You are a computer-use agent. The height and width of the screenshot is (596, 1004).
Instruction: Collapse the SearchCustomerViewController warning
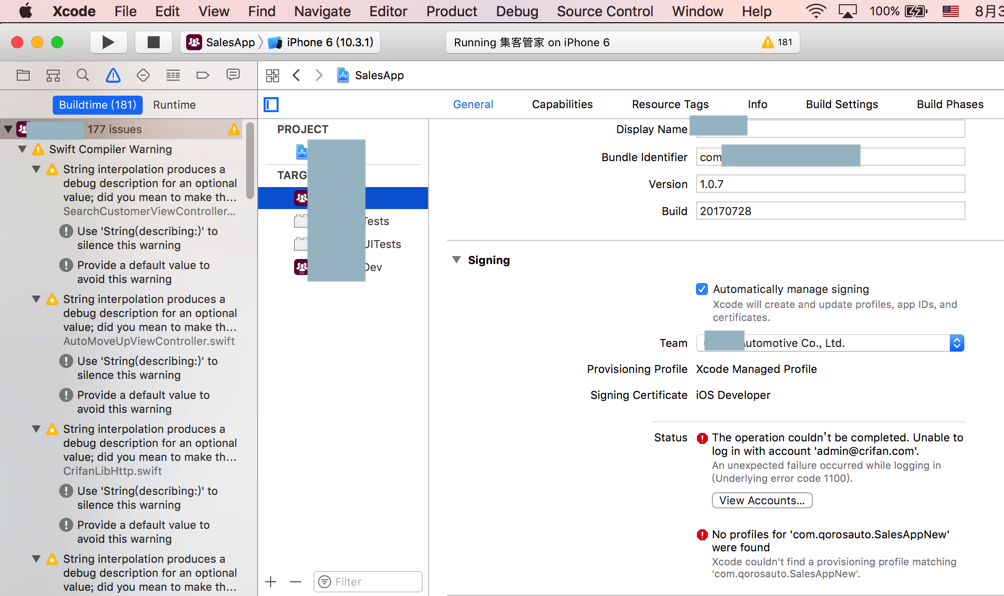36,169
